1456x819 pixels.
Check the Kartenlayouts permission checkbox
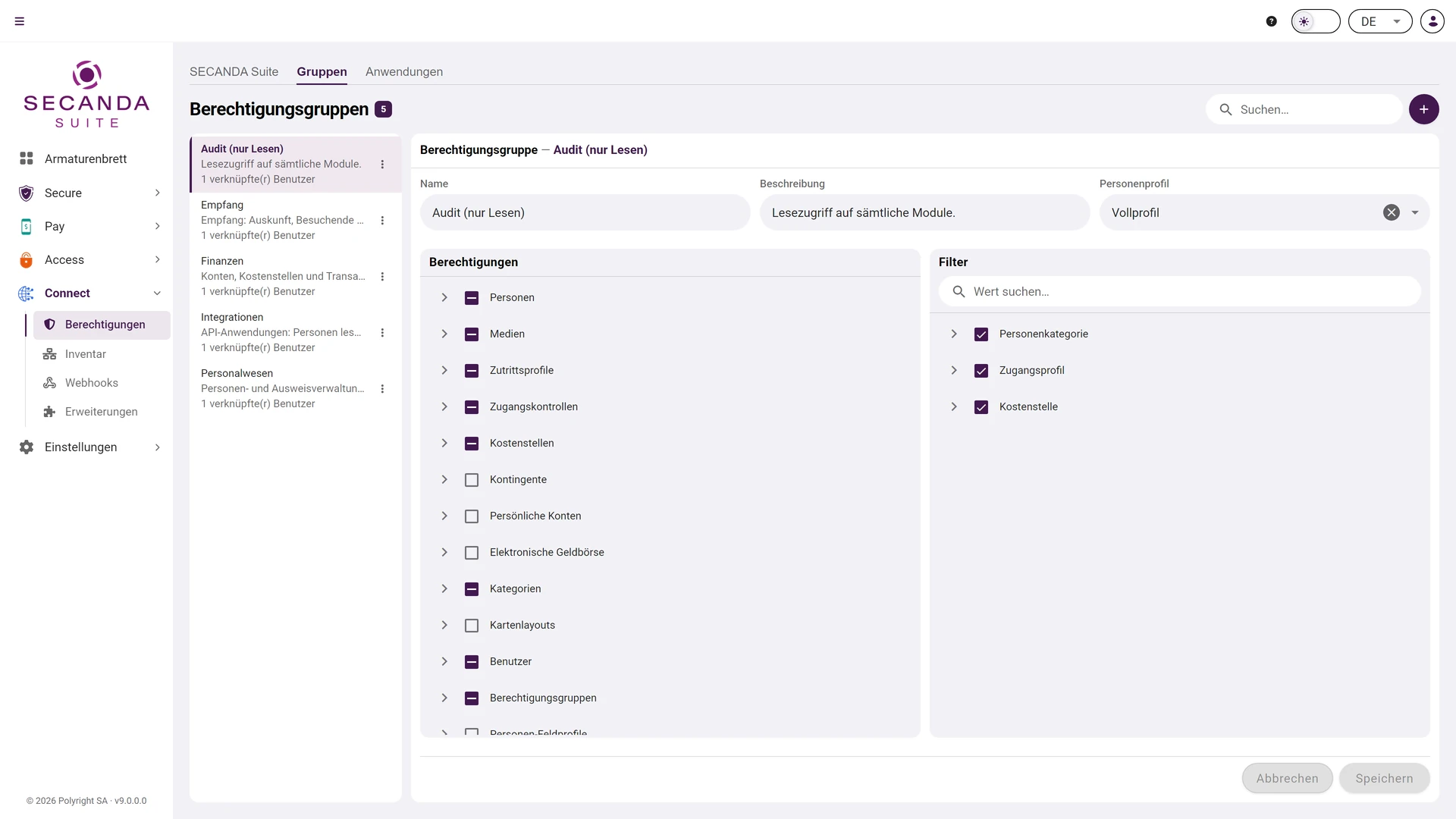click(x=472, y=625)
